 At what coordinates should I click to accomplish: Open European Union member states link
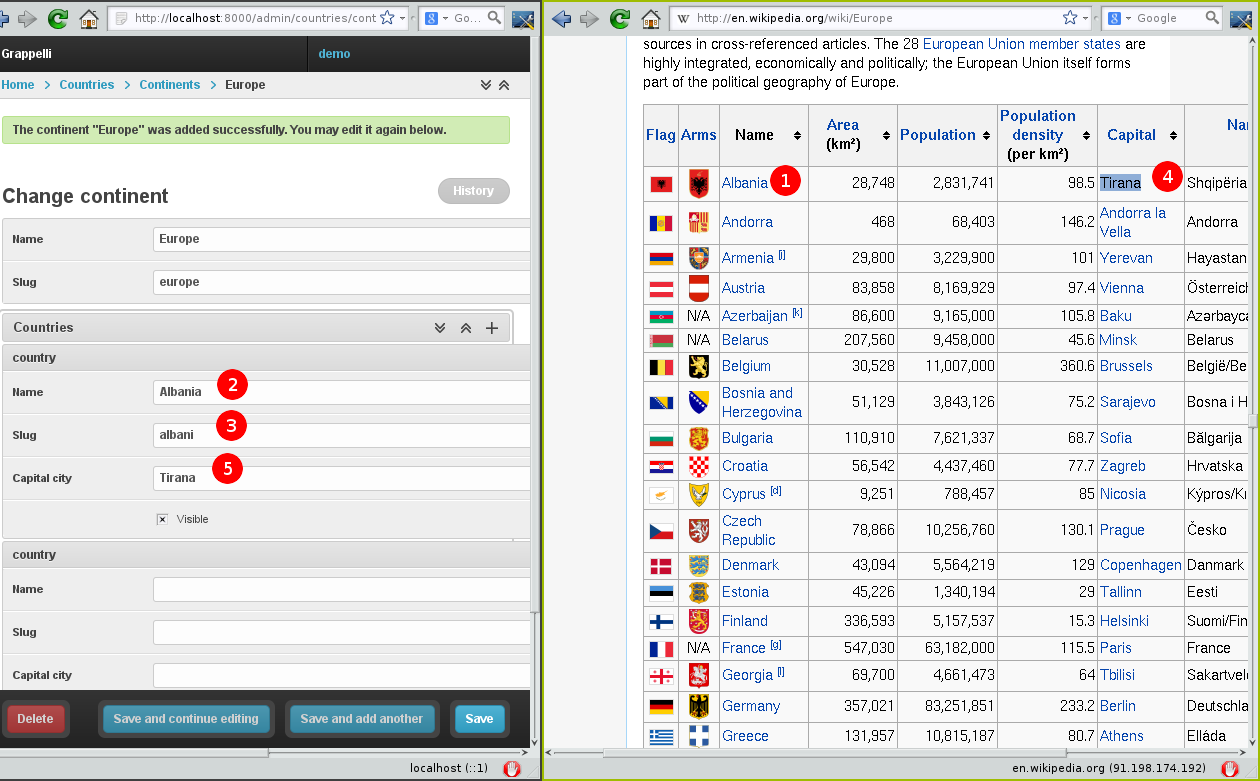1020,44
